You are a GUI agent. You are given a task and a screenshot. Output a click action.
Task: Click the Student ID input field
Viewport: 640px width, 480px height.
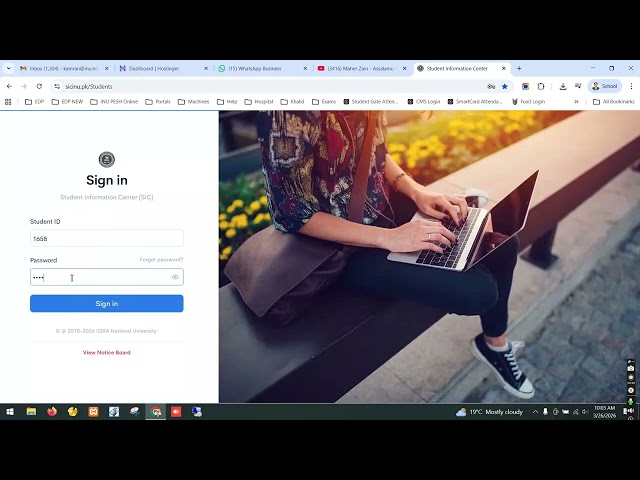(x=107, y=238)
